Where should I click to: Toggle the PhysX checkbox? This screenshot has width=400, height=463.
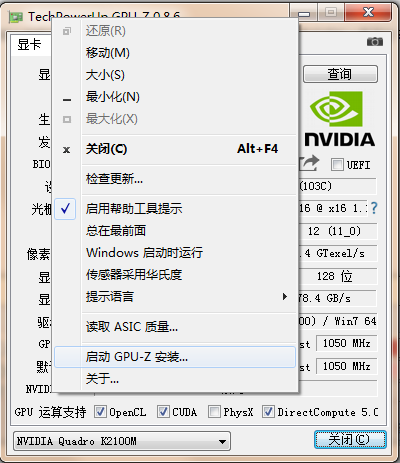click(x=214, y=412)
